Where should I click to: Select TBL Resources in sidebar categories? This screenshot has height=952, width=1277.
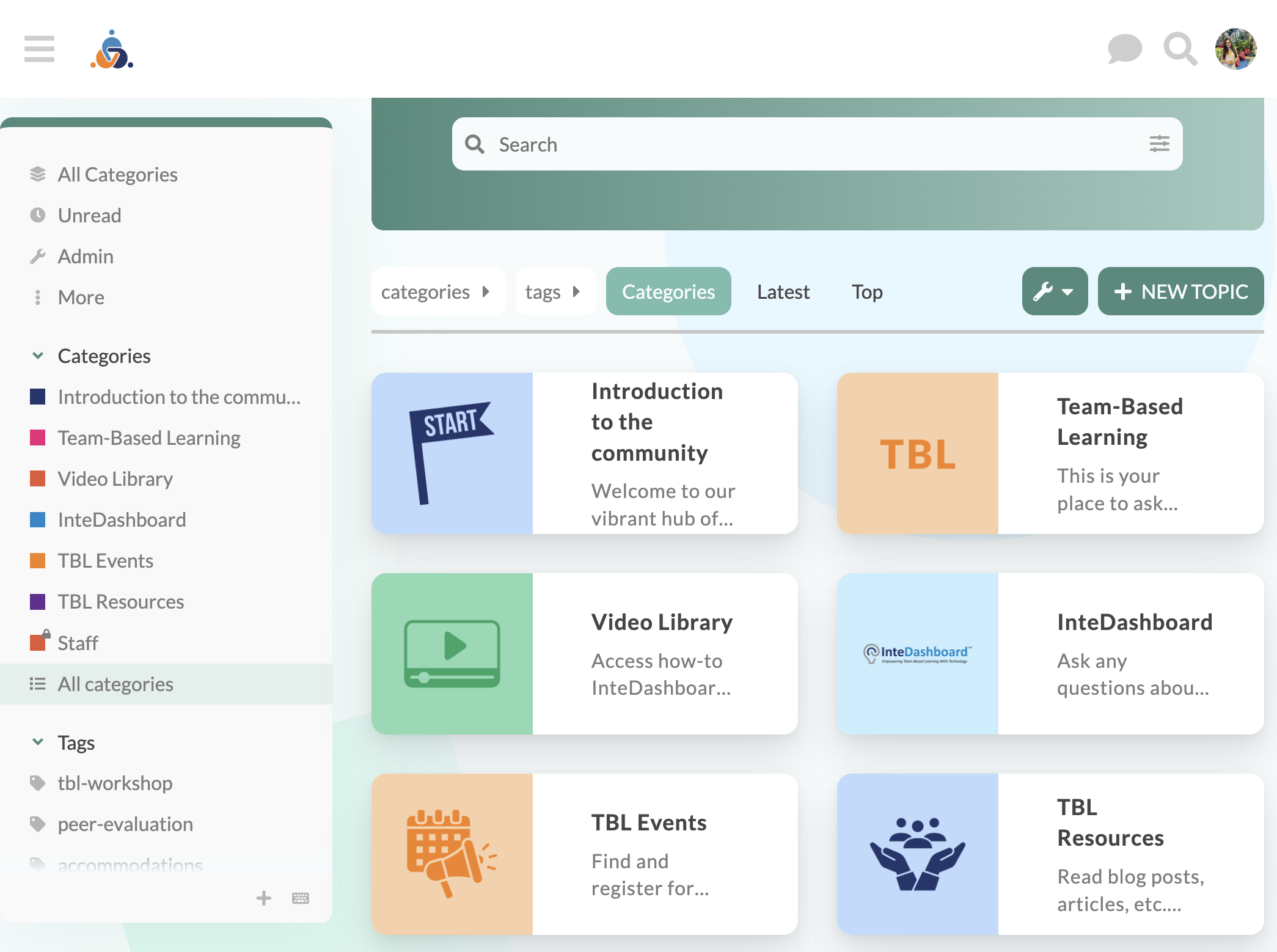(120, 602)
